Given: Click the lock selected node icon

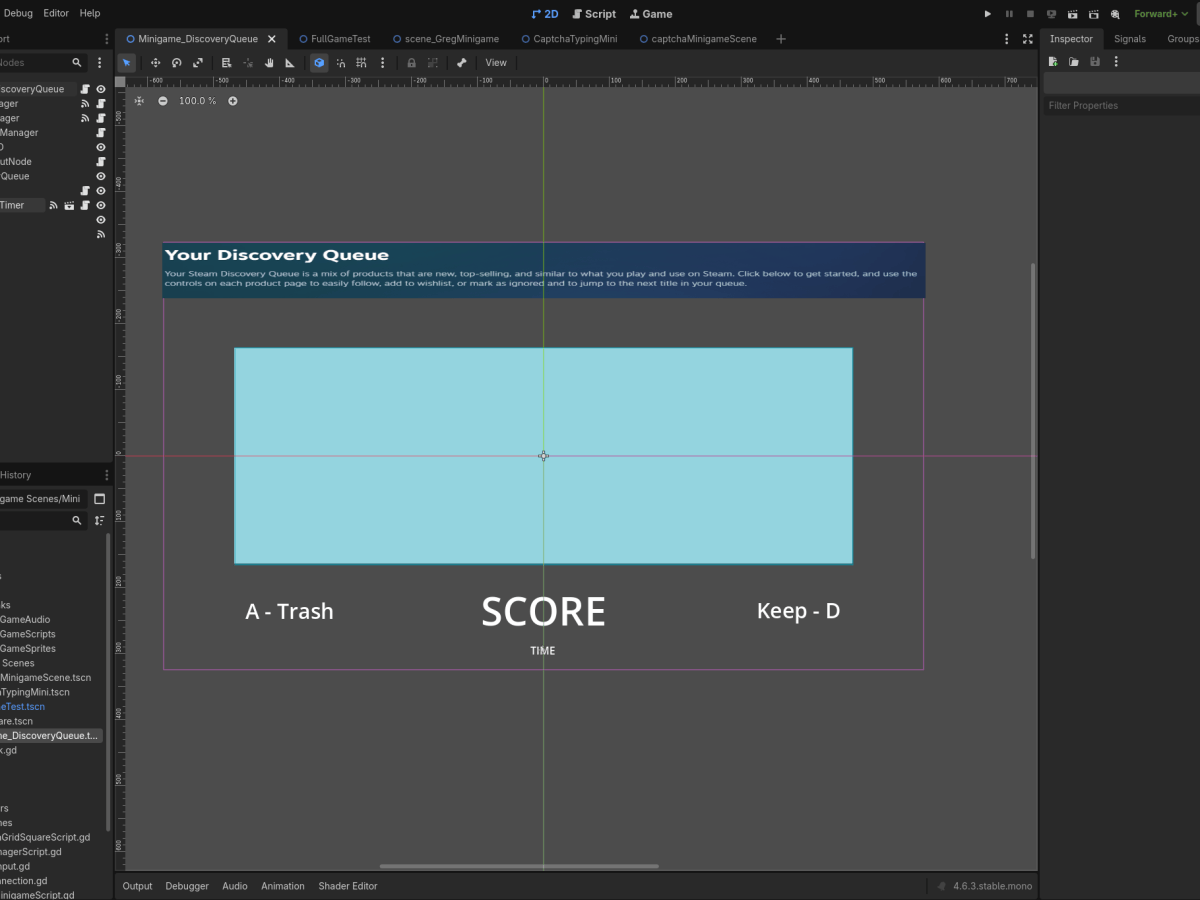Looking at the screenshot, I should 411,62.
